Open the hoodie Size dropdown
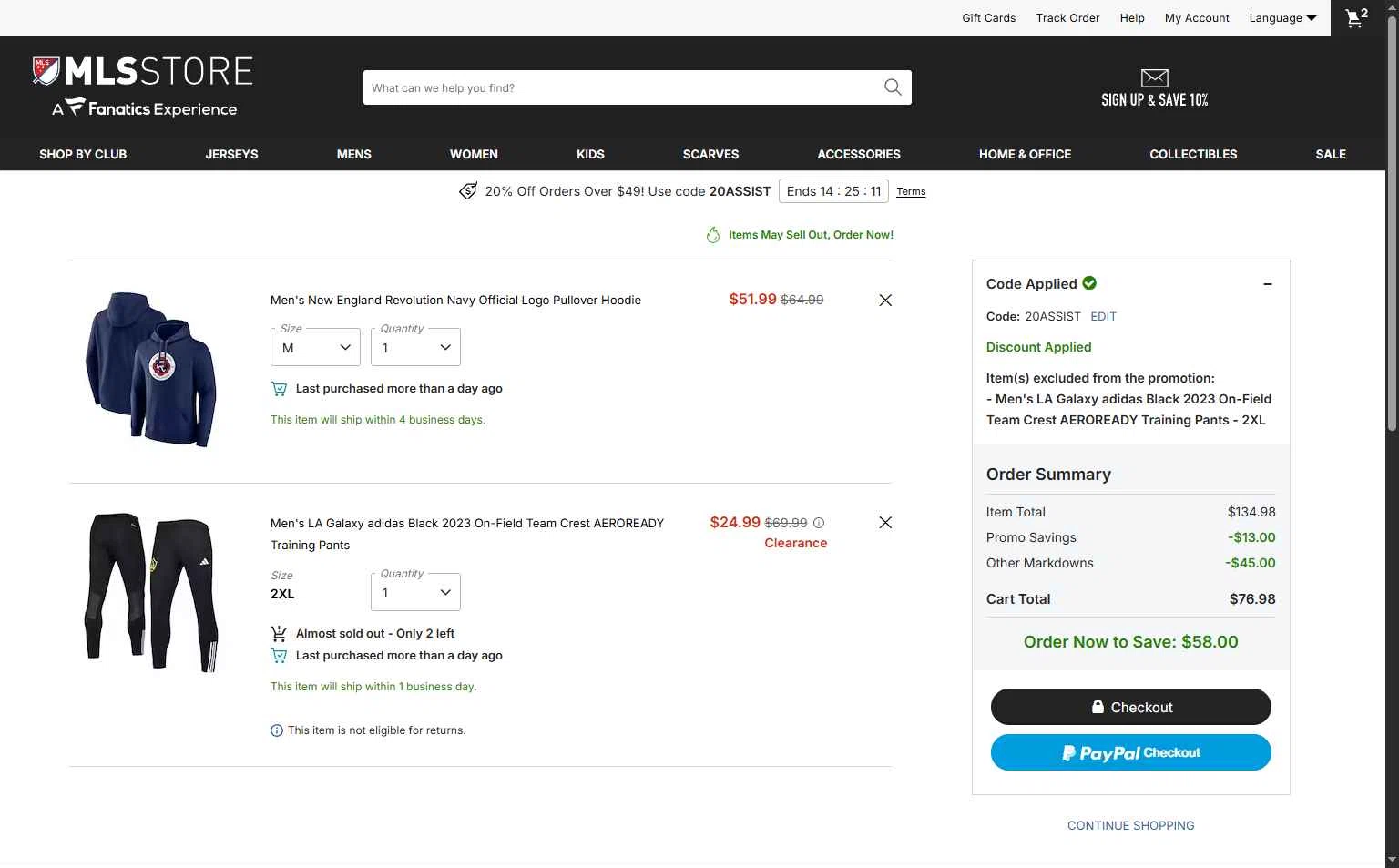The height and width of the screenshot is (868, 1399). [x=315, y=348]
